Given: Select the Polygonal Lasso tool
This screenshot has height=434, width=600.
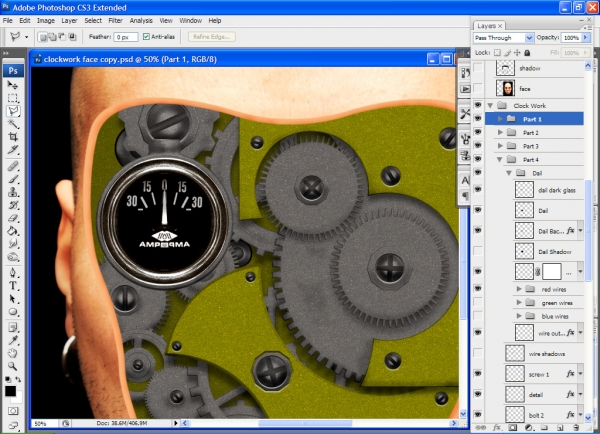Looking at the screenshot, I should pos(13,111).
